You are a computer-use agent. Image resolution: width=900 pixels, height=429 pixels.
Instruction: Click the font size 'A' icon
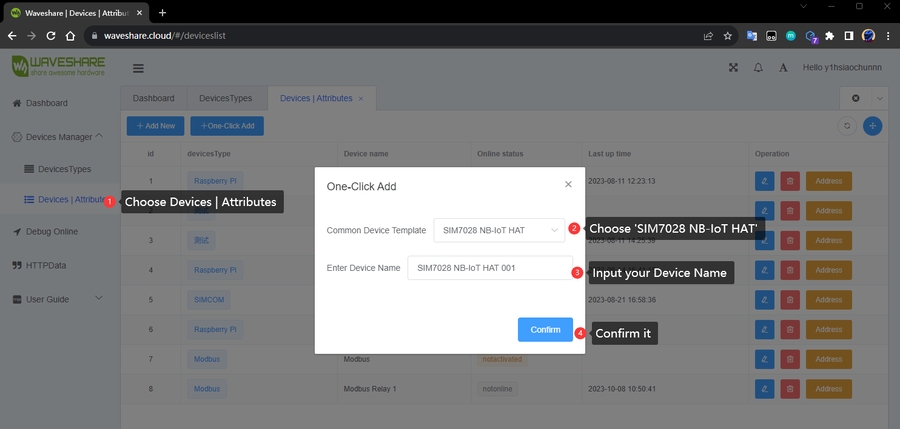click(783, 68)
